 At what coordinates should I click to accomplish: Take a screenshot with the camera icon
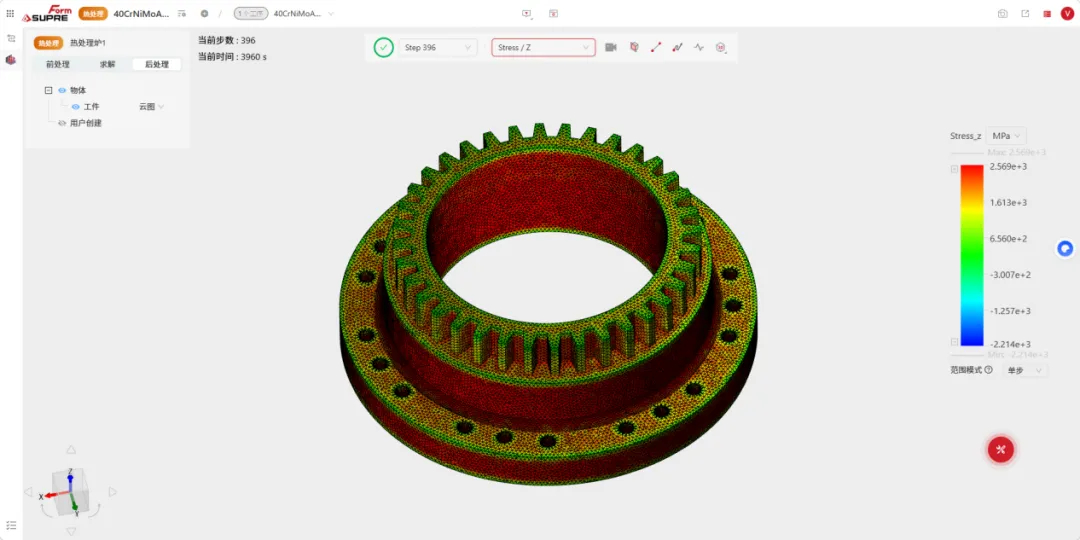pyautogui.click(x=1003, y=13)
